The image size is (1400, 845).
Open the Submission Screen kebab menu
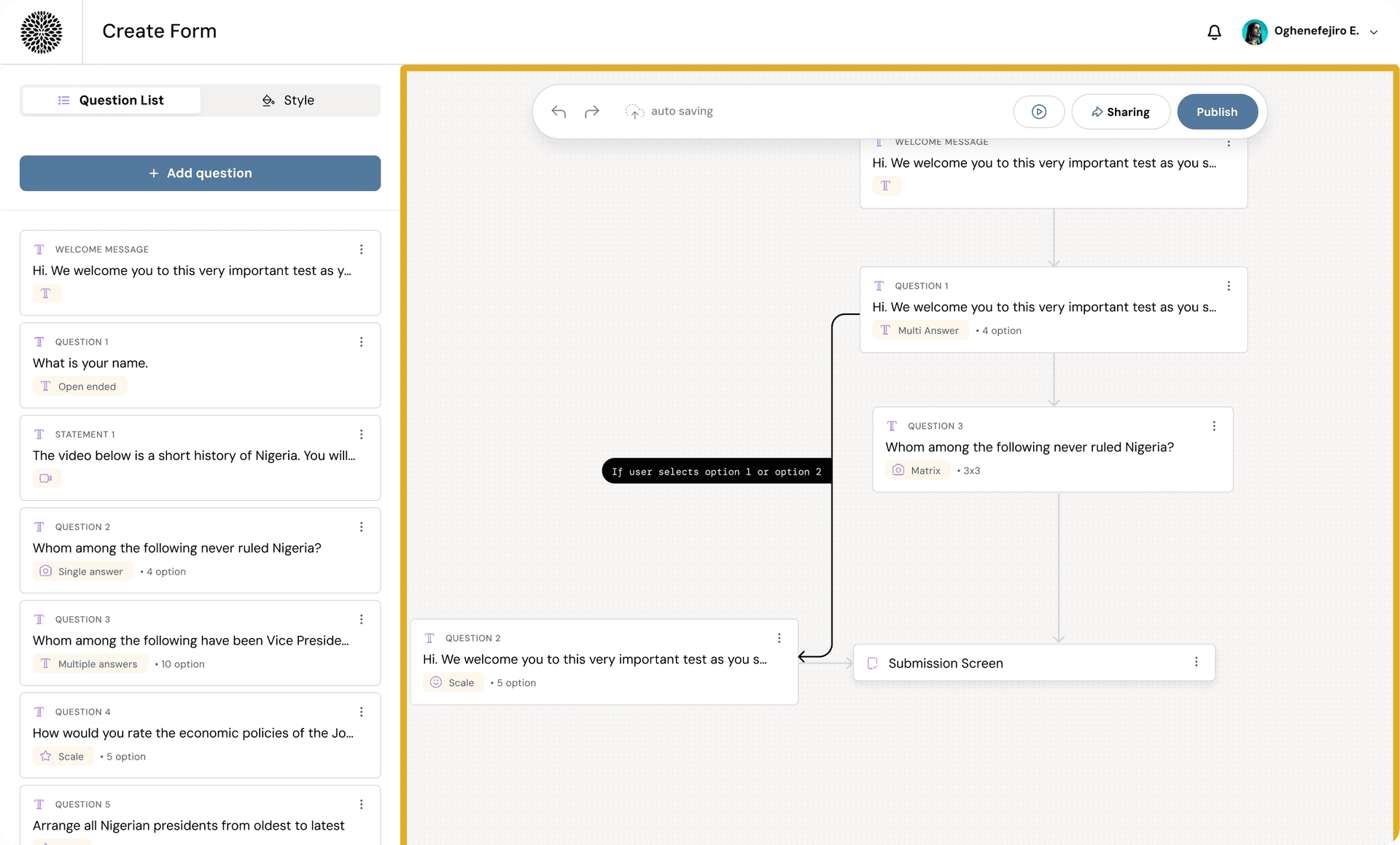coord(1197,662)
